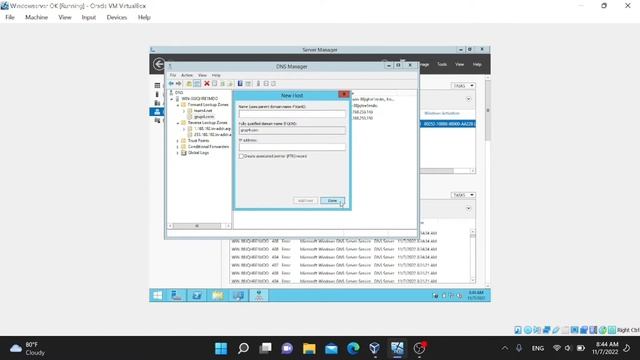Click the server icon in DNS Manager toolbar
This screenshot has width=640, height=360.
[258, 84]
